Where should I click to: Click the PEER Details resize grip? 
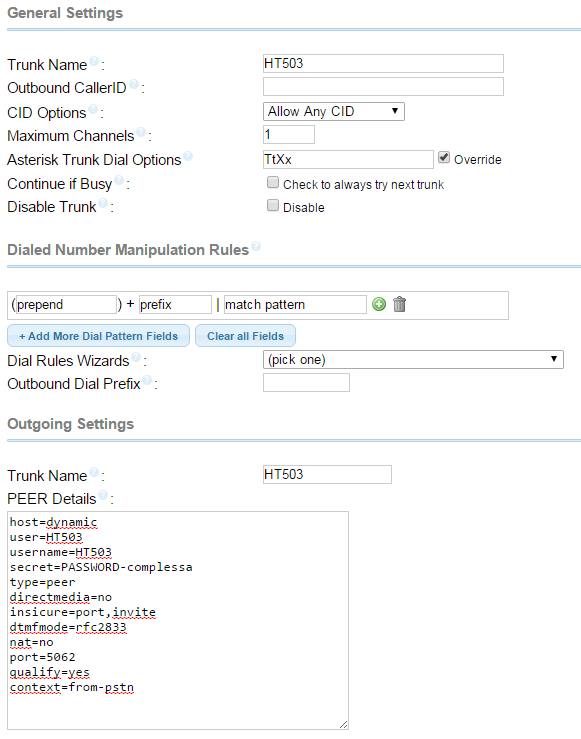click(x=344, y=725)
